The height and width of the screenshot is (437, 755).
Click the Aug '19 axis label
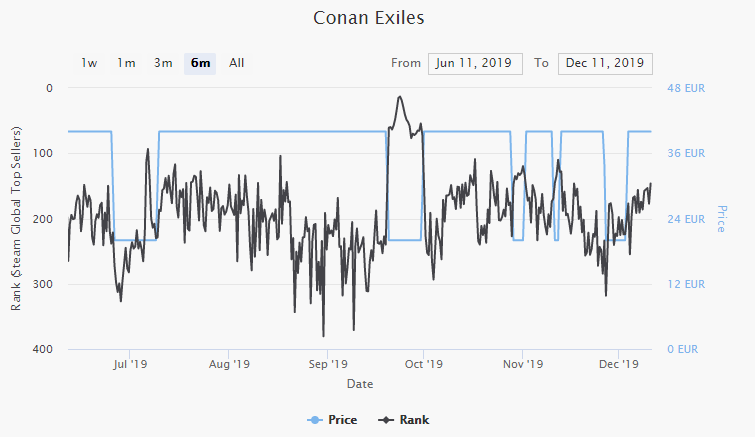231,365
